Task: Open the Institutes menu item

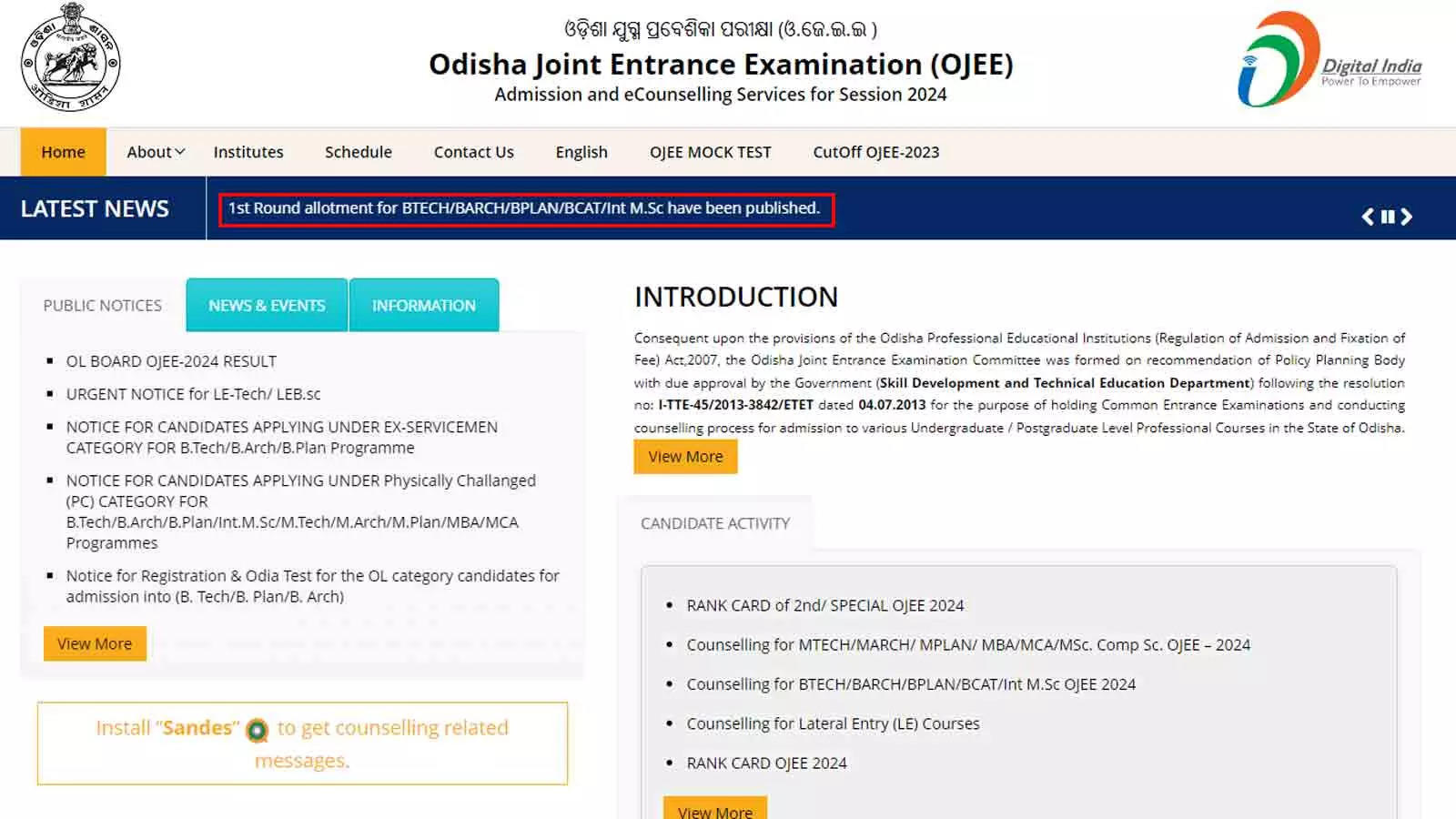Action: pyautogui.click(x=248, y=152)
